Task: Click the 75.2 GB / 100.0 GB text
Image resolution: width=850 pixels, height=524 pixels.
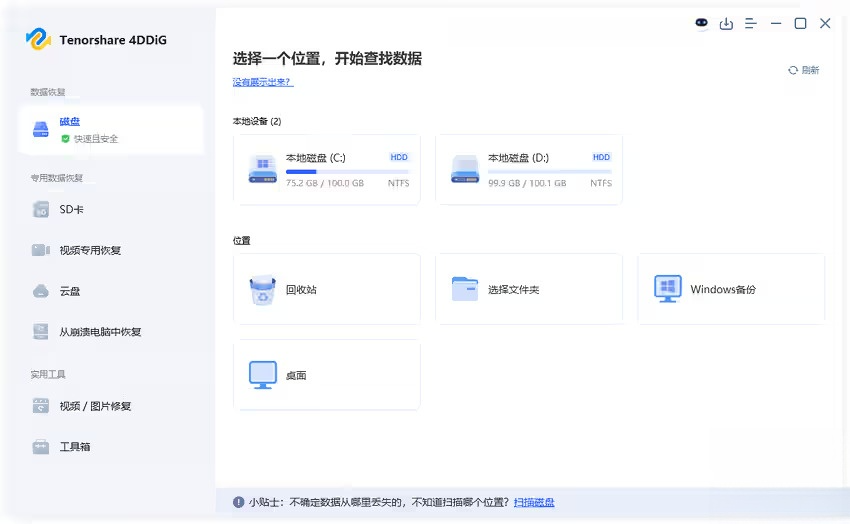Action: tap(325, 183)
